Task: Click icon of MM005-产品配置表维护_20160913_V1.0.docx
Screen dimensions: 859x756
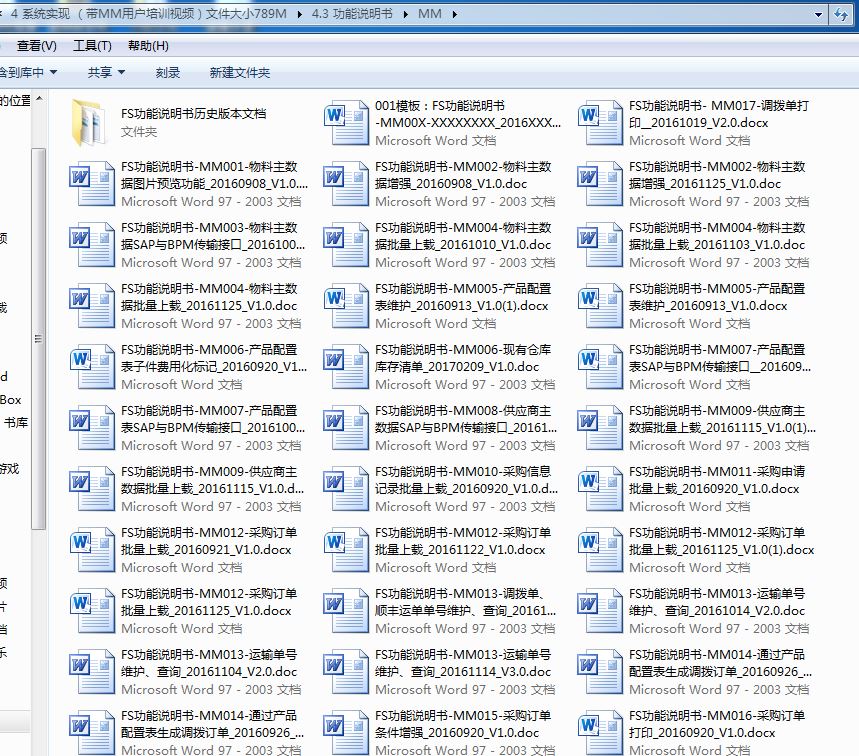Action: pos(600,306)
